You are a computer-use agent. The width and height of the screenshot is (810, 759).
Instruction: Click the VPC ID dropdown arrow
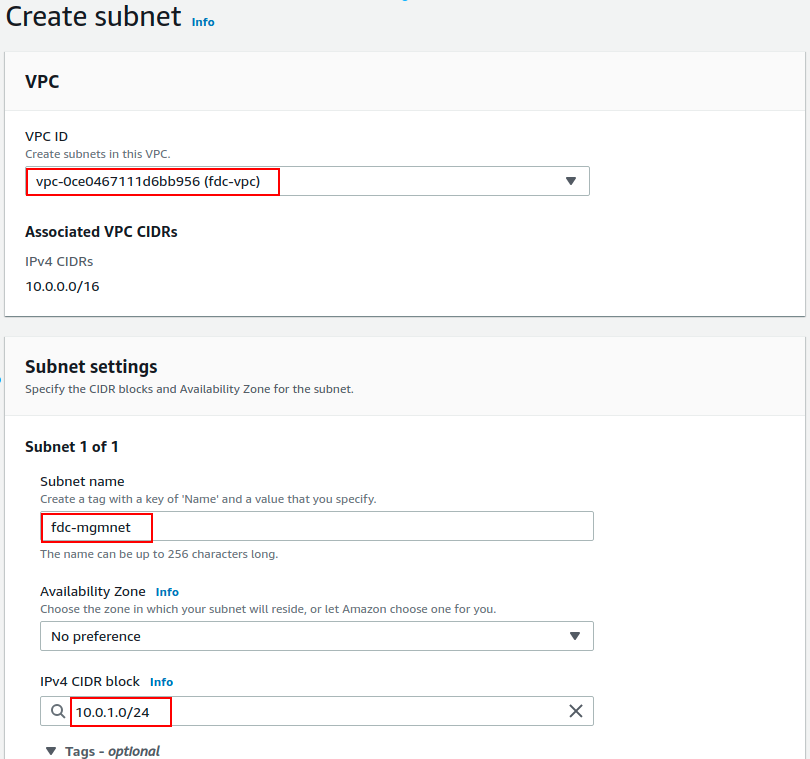pyautogui.click(x=571, y=181)
